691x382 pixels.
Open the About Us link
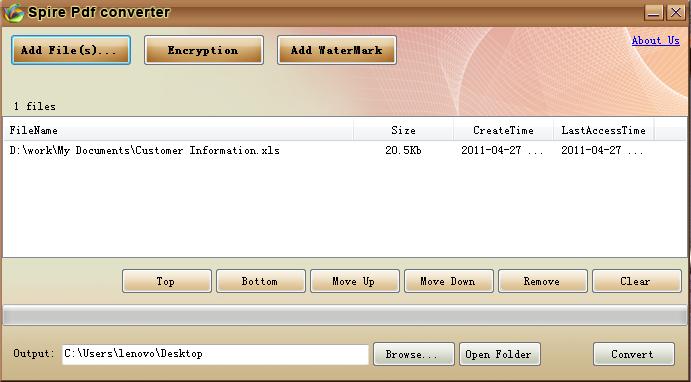655,41
